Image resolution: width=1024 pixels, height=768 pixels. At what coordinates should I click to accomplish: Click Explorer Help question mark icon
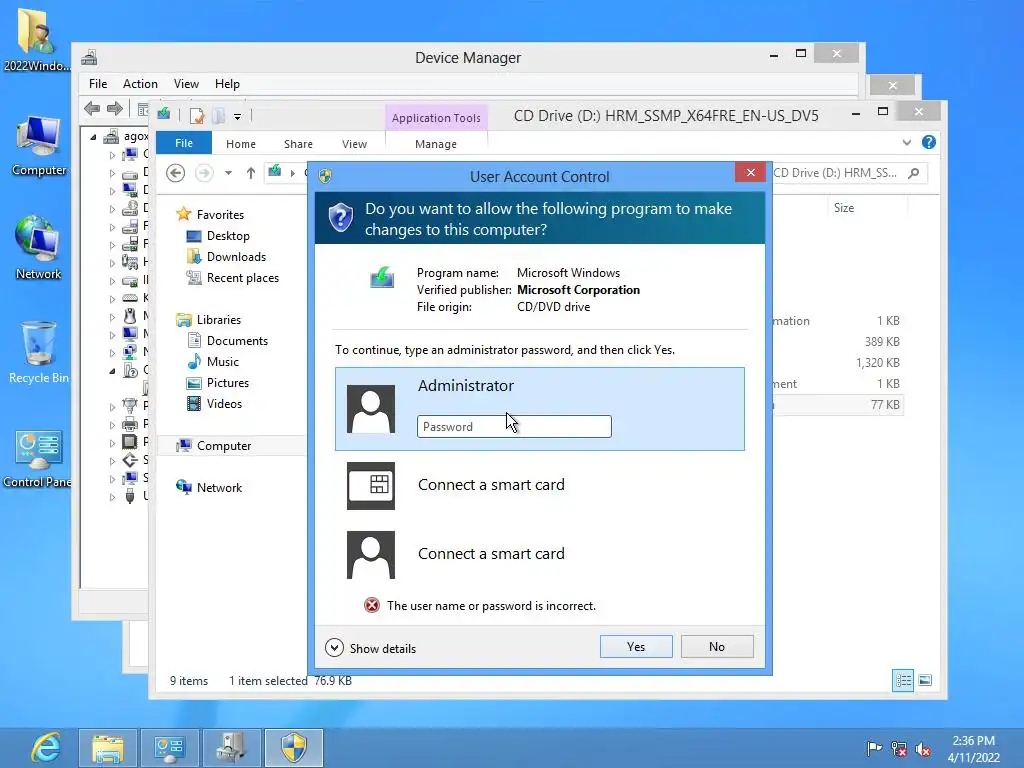(929, 142)
